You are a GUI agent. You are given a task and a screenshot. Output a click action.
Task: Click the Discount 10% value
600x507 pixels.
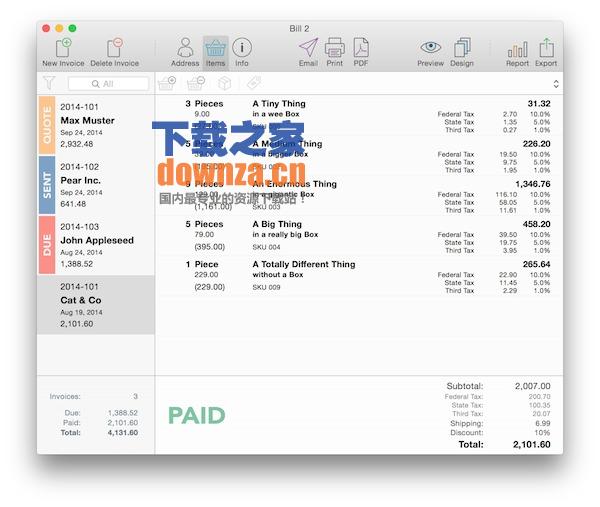[x=542, y=433]
